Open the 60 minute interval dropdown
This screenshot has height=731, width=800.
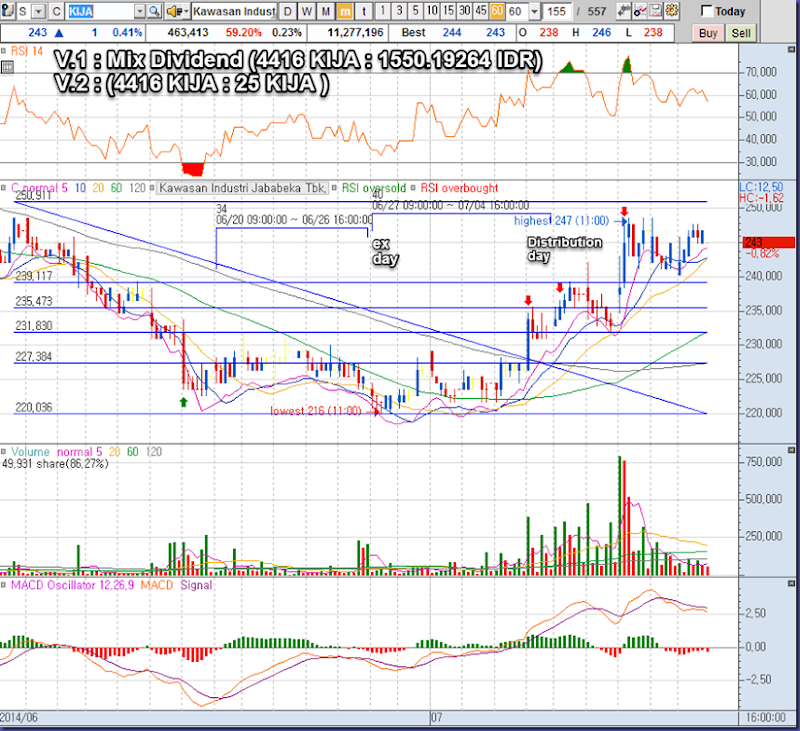[533, 12]
